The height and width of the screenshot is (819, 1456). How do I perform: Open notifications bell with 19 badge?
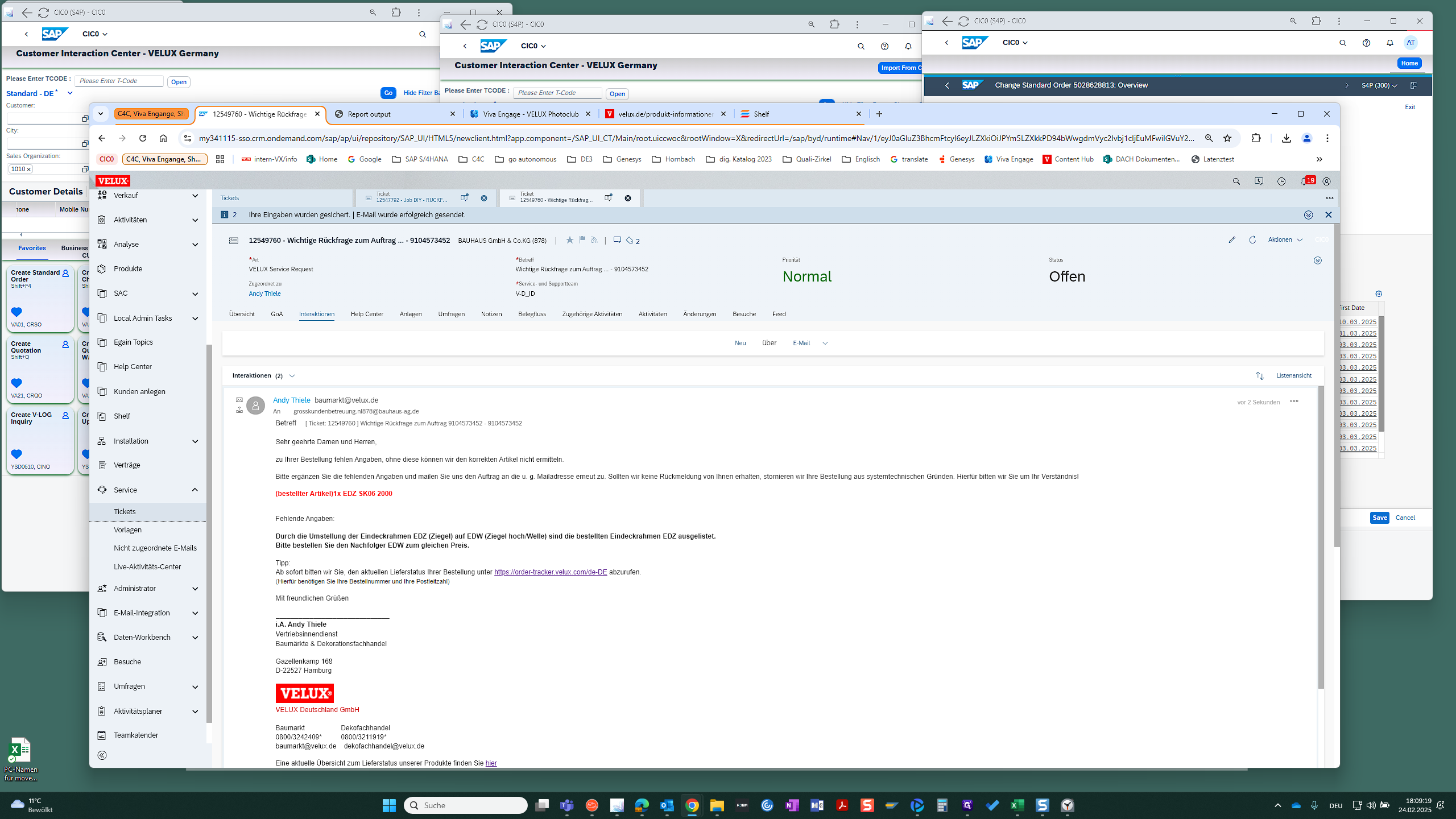pyautogui.click(x=1306, y=181)
